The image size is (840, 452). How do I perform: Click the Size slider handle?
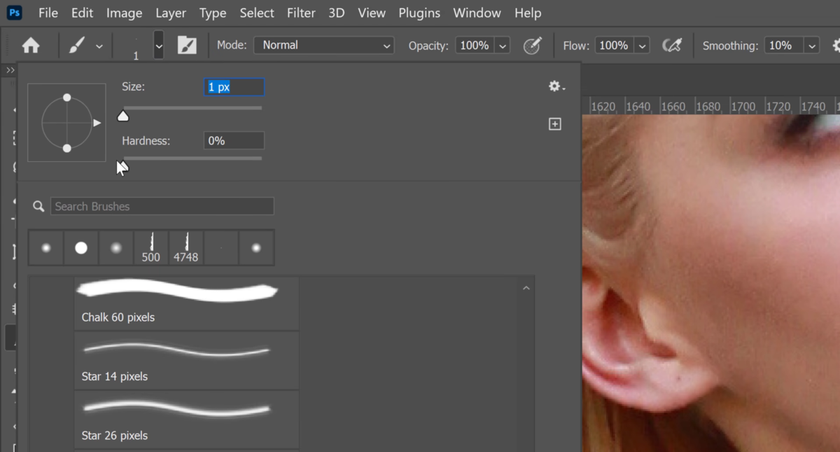[x=123, y=116]
